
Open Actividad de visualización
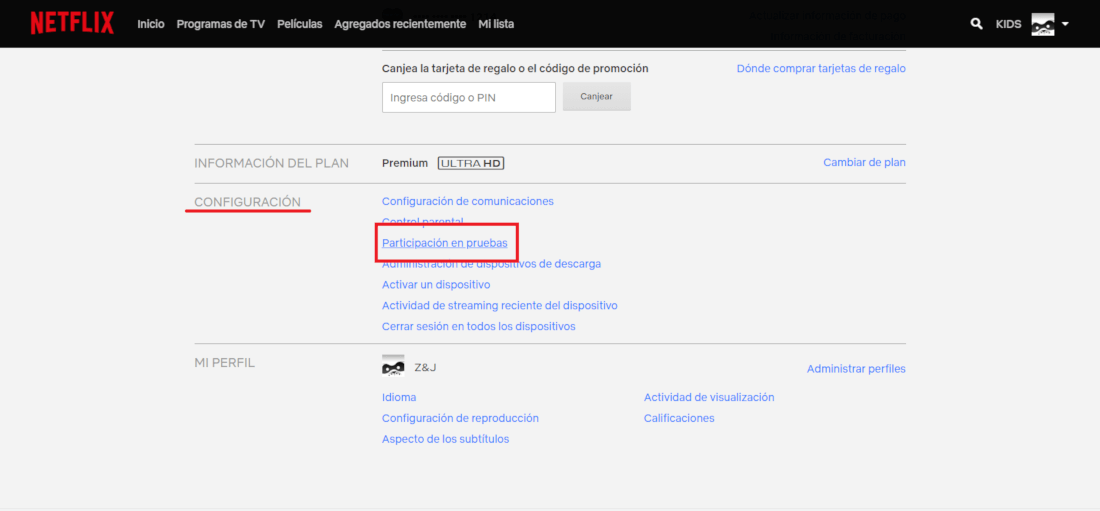pos(709,397)
